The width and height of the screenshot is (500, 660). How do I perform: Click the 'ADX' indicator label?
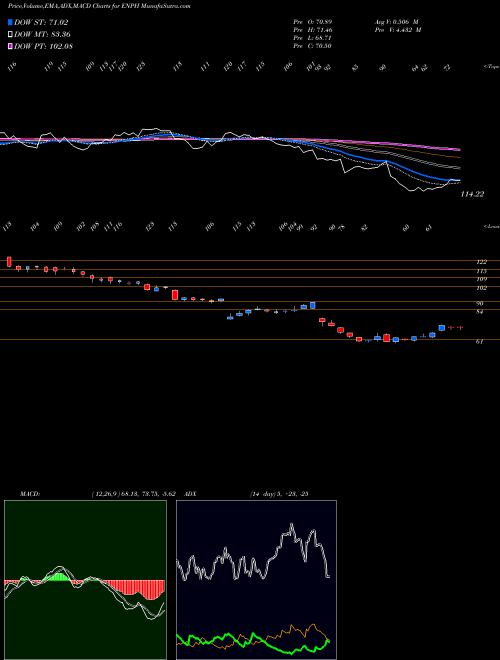pos(191,494)
